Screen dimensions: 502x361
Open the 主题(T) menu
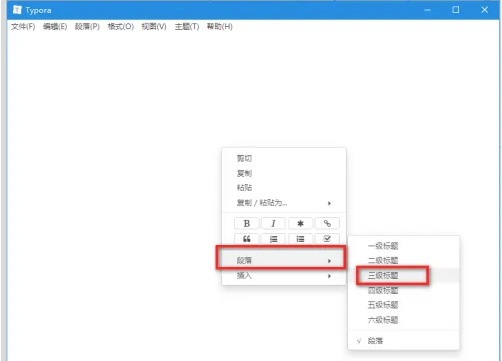[x=187, y=26]
